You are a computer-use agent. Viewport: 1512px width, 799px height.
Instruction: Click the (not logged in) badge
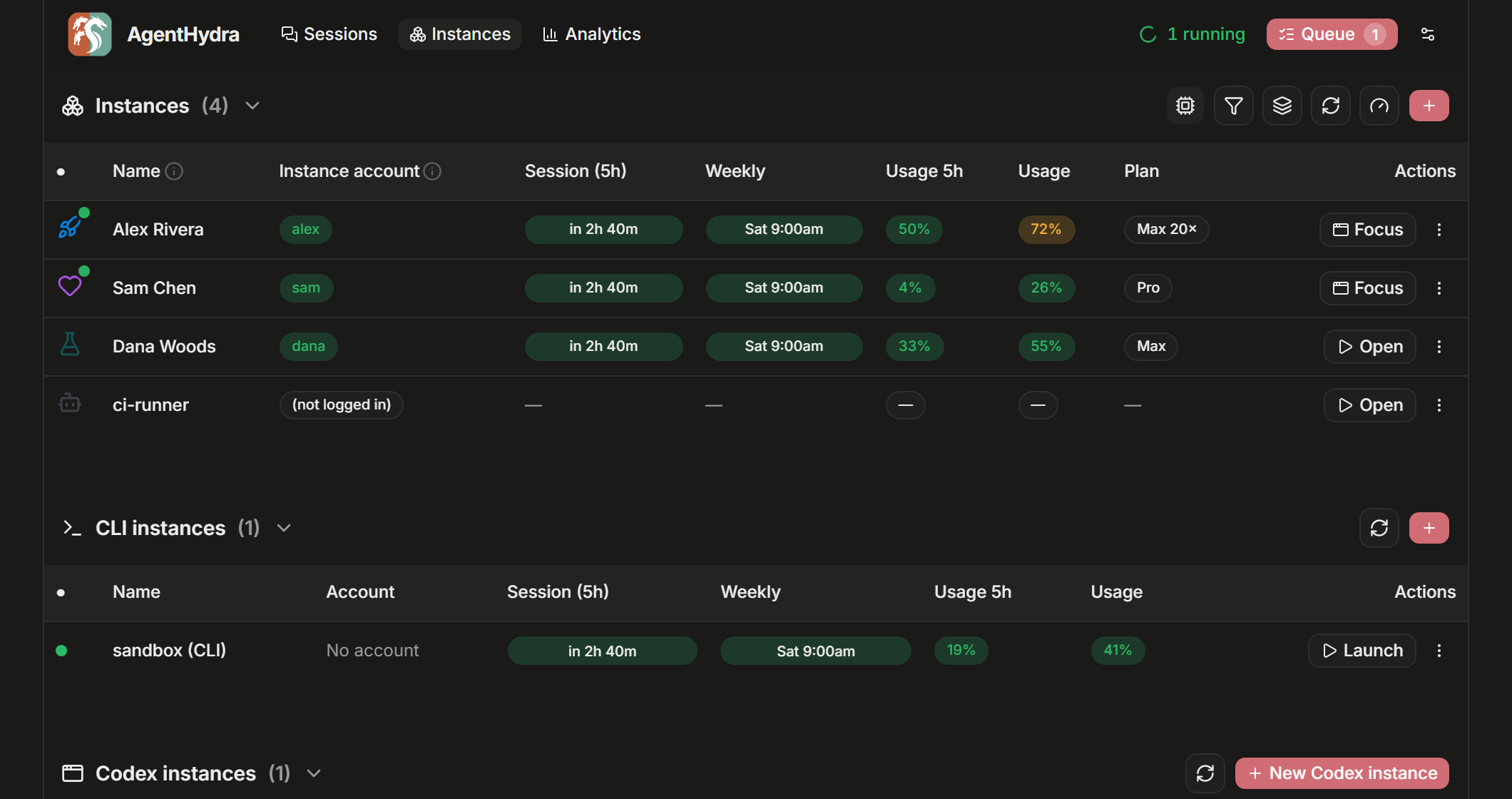click(x=342, y=405)
